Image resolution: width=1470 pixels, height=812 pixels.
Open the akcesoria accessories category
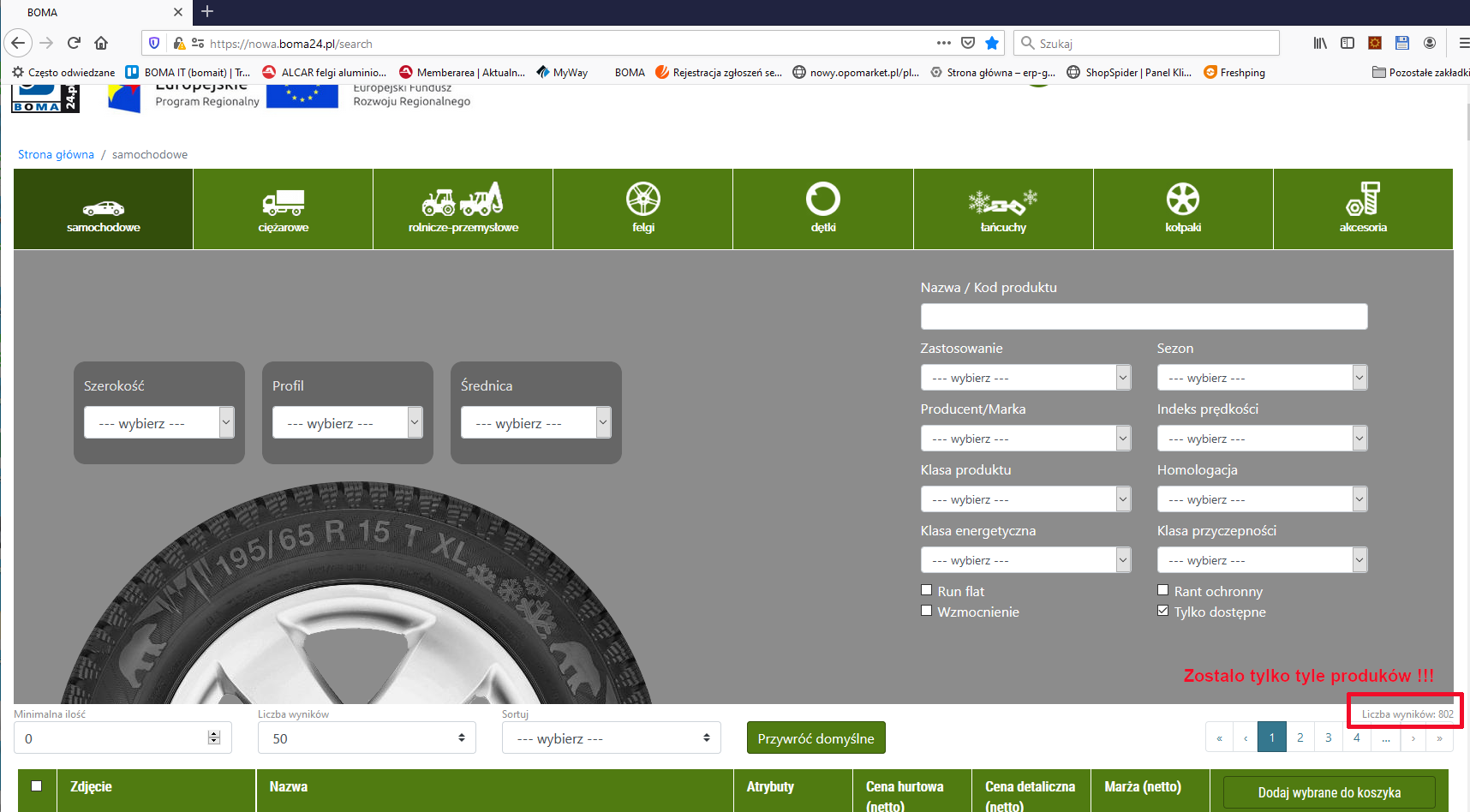[1363, 209]
